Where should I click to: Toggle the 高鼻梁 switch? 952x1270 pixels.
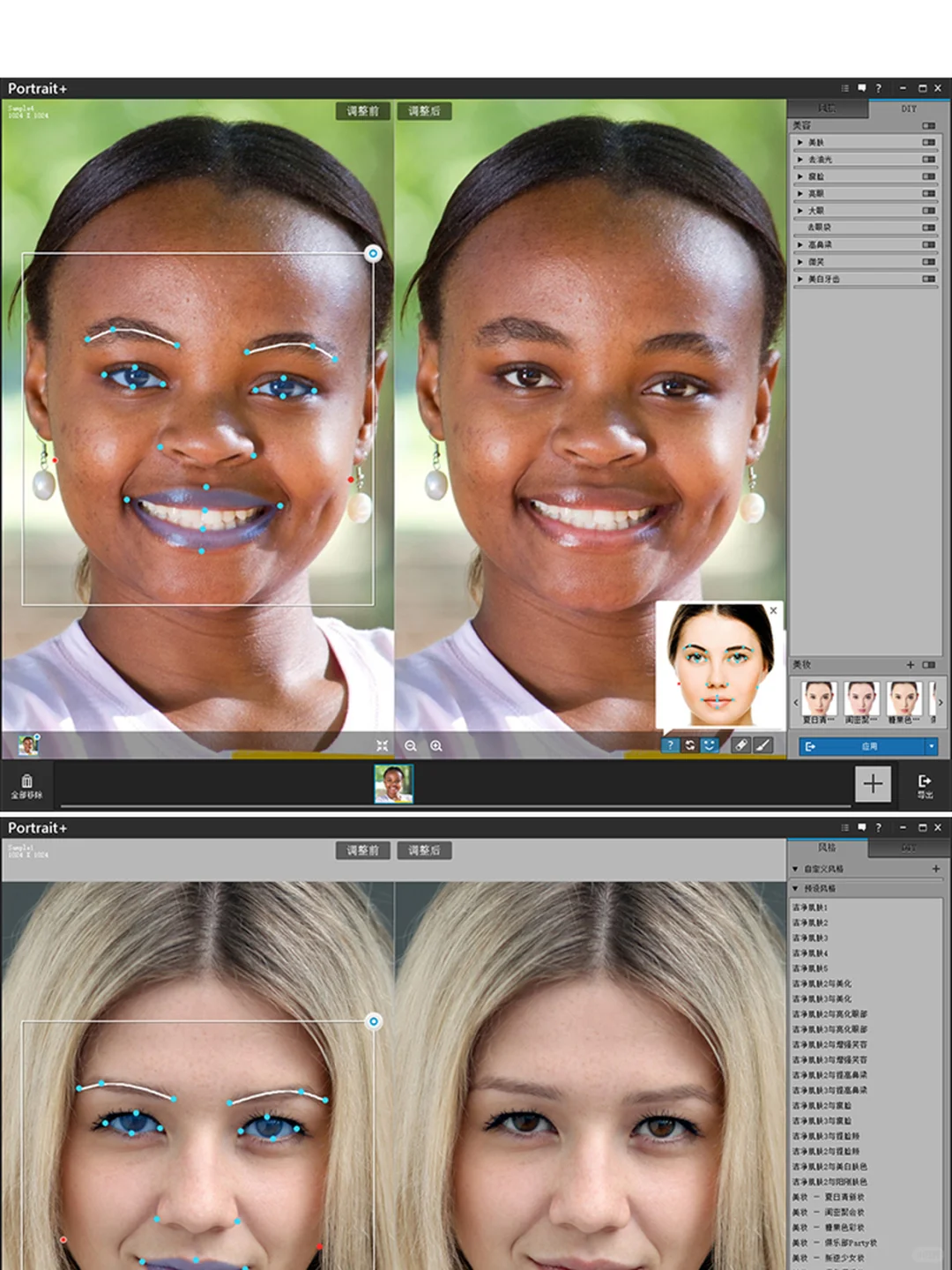(929, 244)
